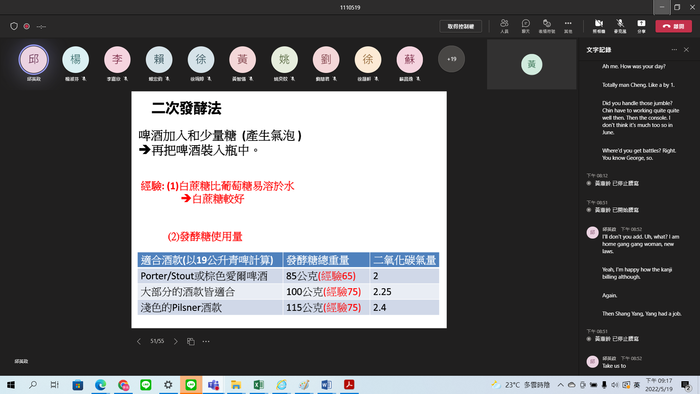
Task: Click table cell with value 2.25
Action: [404, 292]
